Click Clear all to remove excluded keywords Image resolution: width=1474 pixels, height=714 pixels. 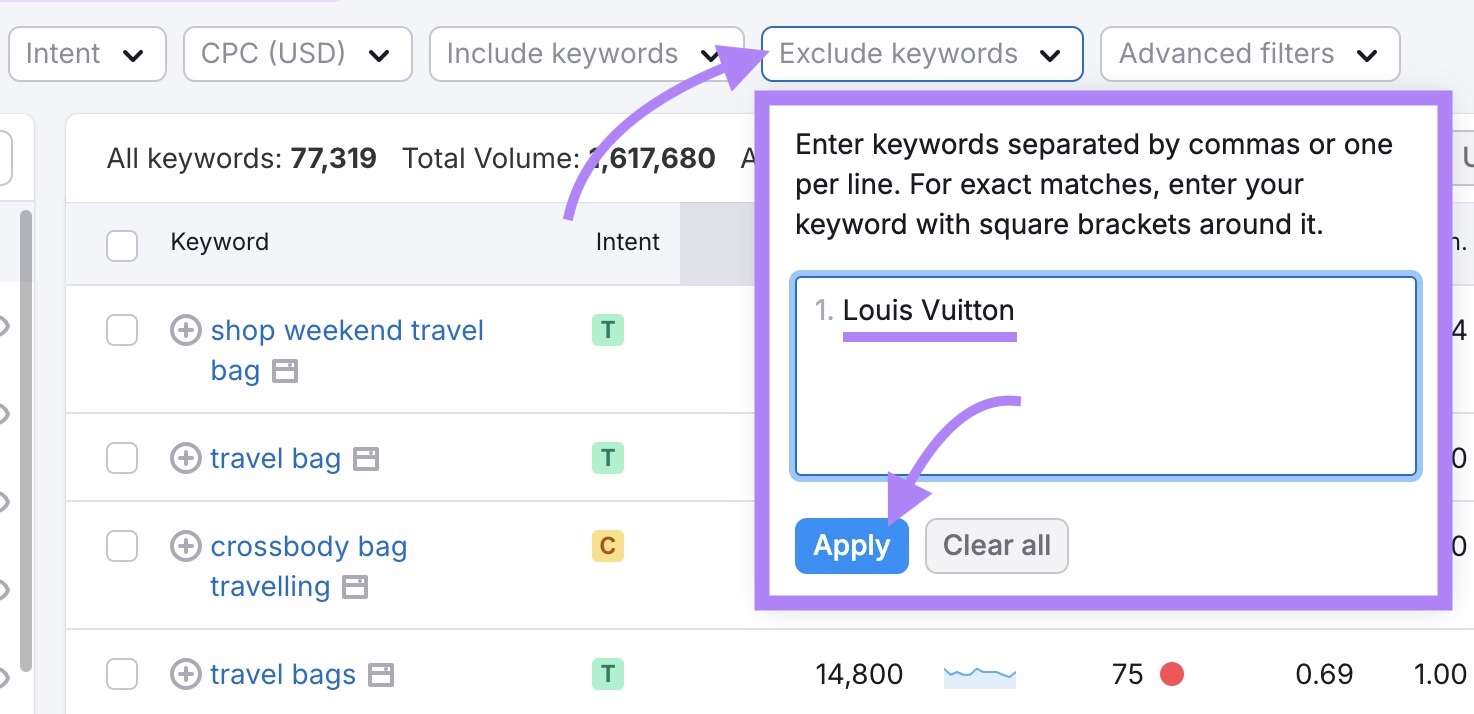[x=996, y=546]
